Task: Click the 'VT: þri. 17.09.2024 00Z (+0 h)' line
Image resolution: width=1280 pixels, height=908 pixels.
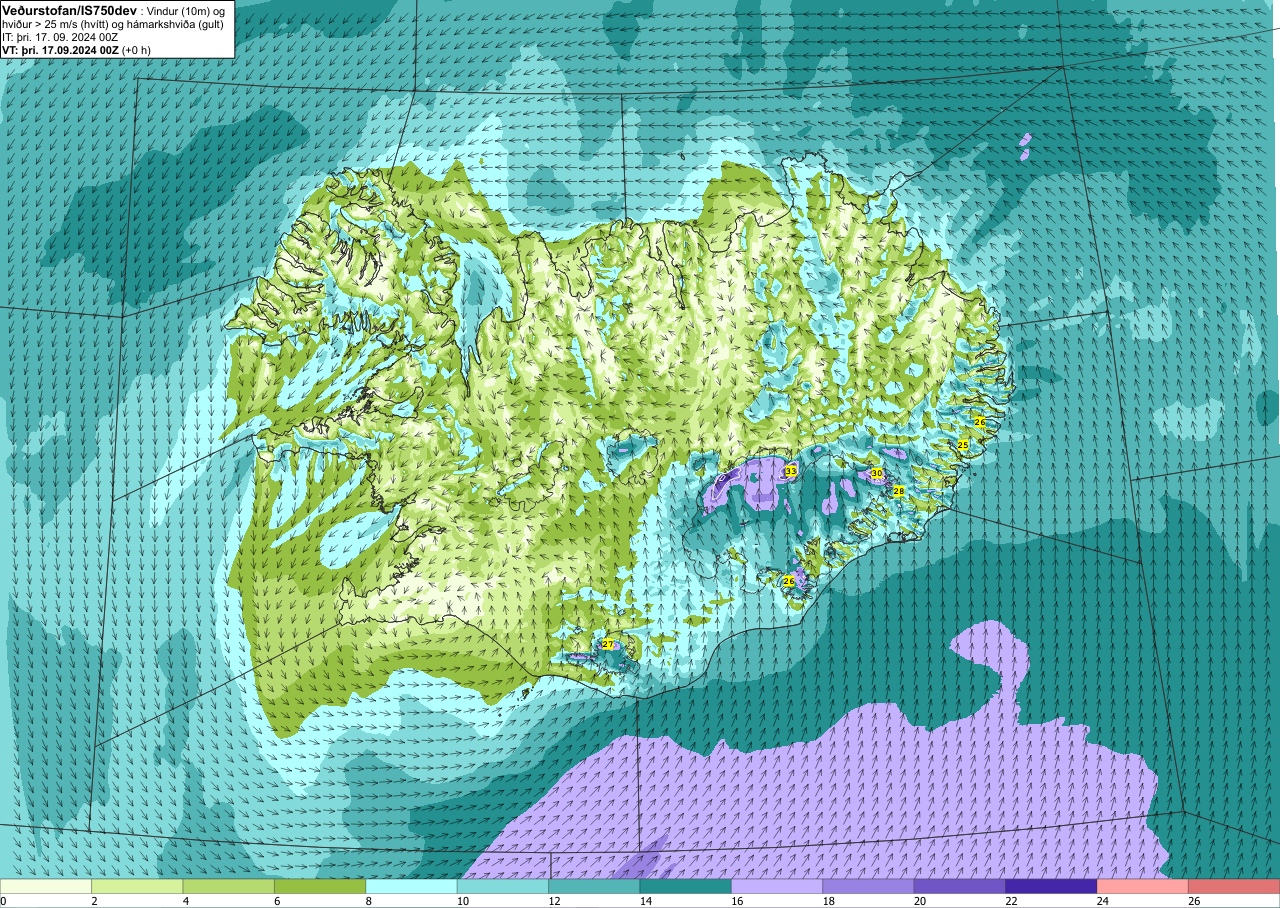Action: pos(77,50)
